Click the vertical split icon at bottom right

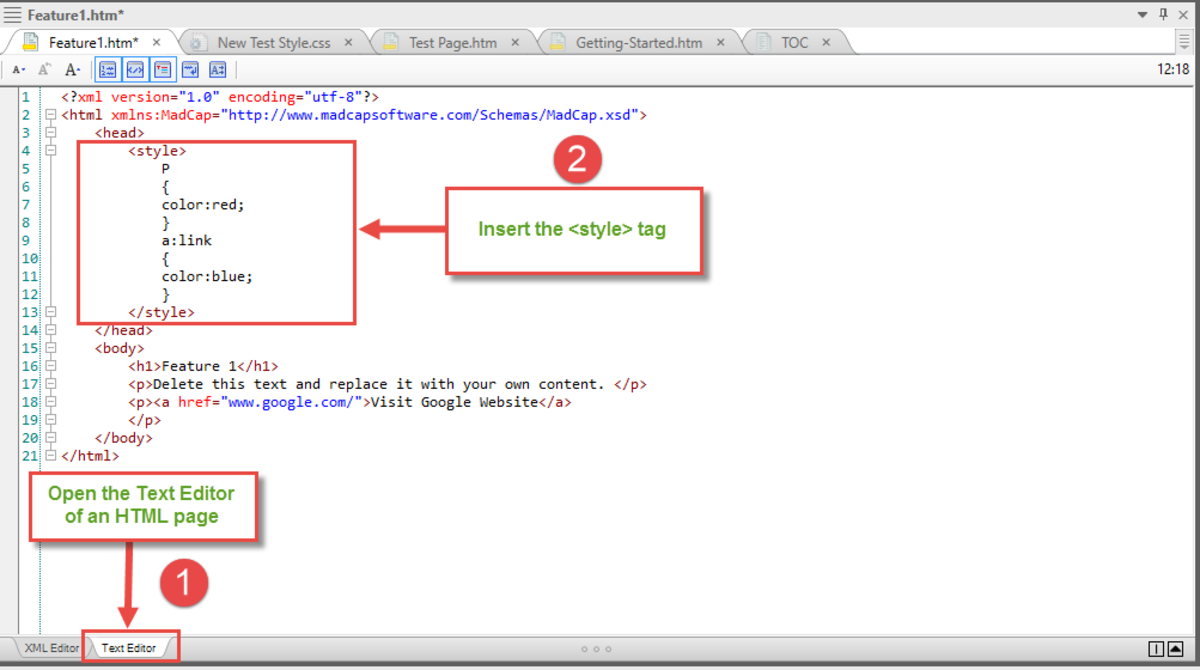[1156, 649]
